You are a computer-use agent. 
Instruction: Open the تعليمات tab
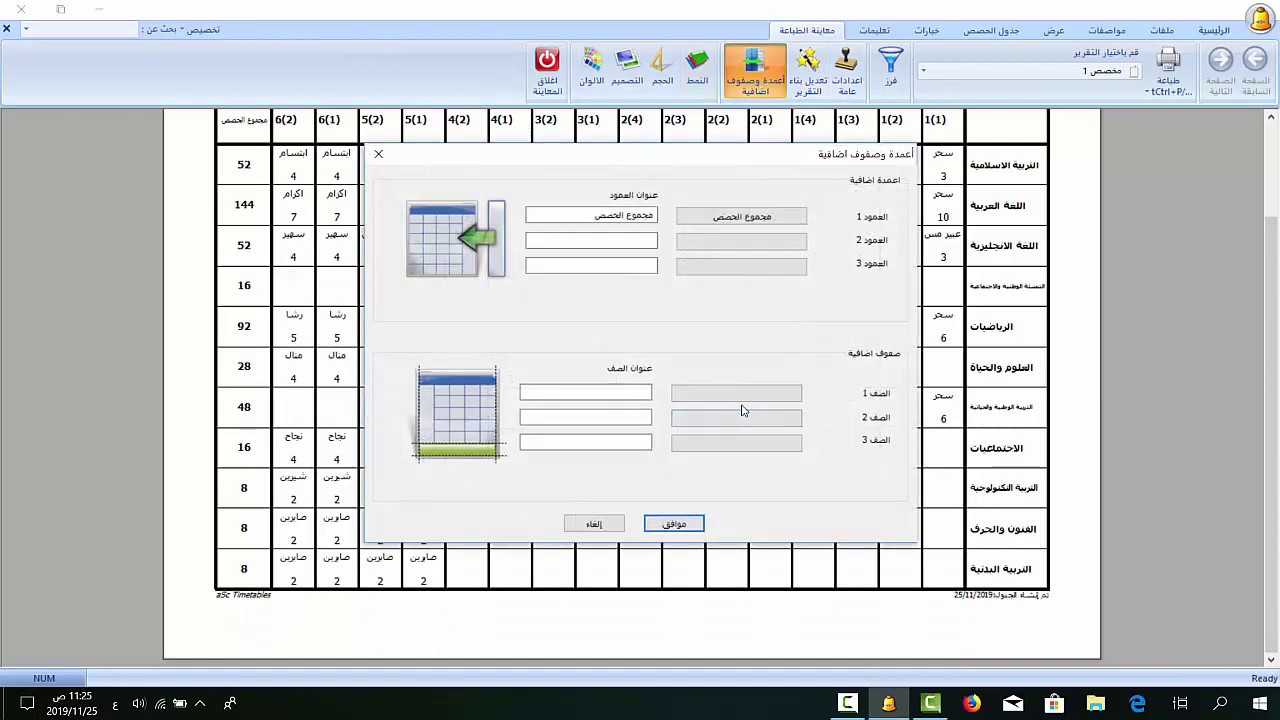click(874, 30)
